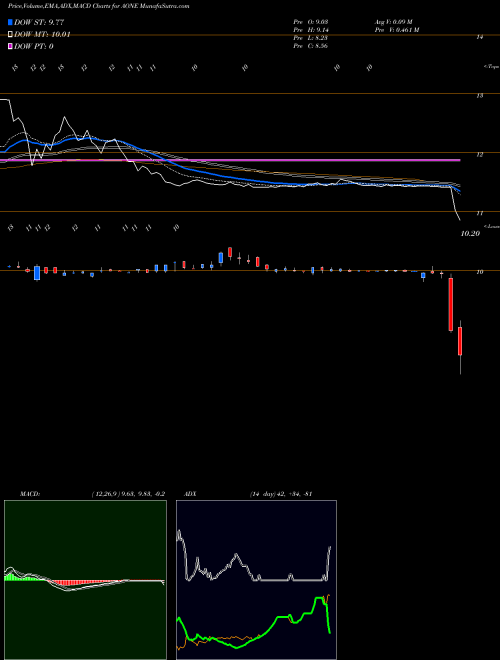Open the ADX indicator chart panel

[256, 580]
